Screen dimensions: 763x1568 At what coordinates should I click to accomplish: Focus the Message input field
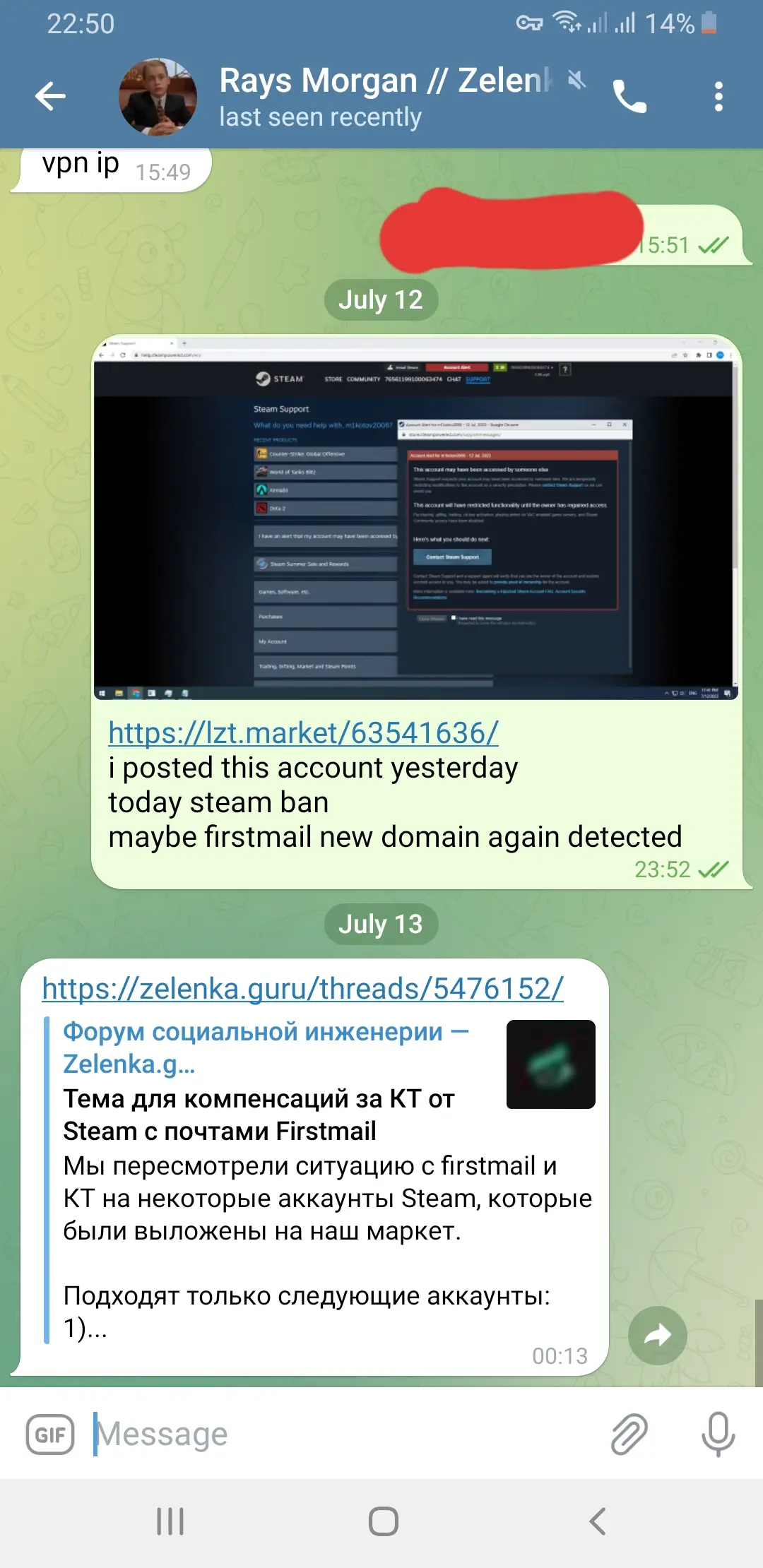[x=346, y=1434]
